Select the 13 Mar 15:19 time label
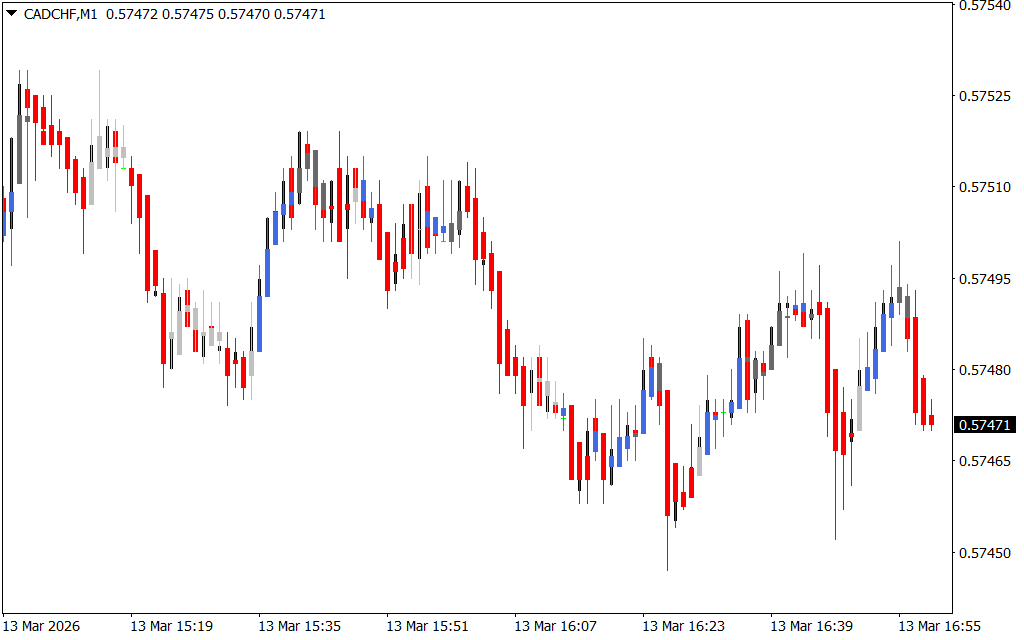The height and width of the screenshot is (640, 1024). (x=171, y=626)
